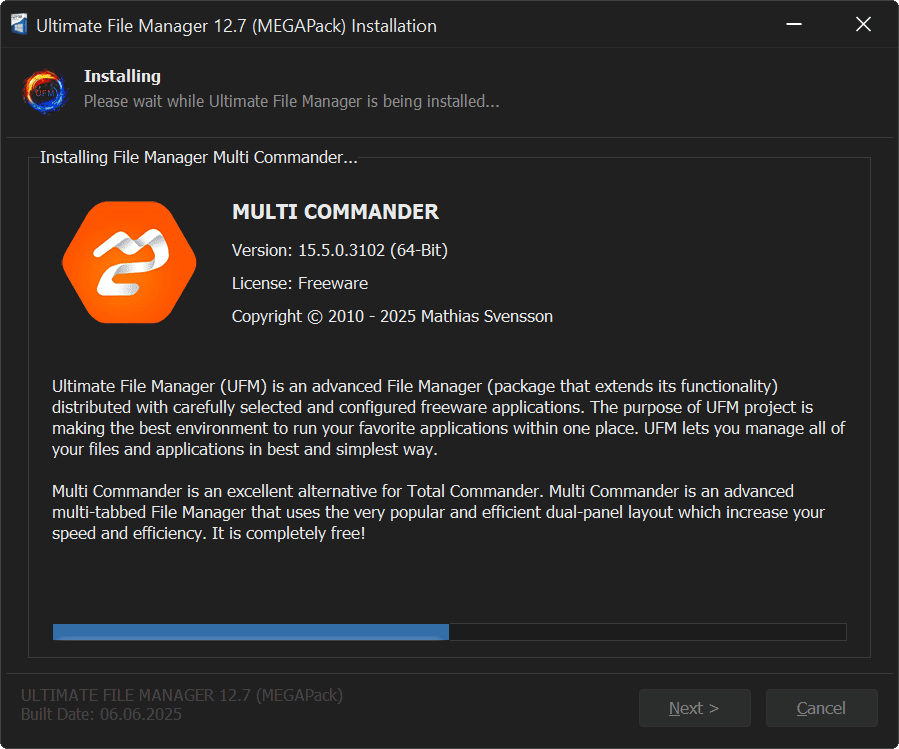Click the bold Installing header title
899x749 pixels.
(x=122, y=76)
